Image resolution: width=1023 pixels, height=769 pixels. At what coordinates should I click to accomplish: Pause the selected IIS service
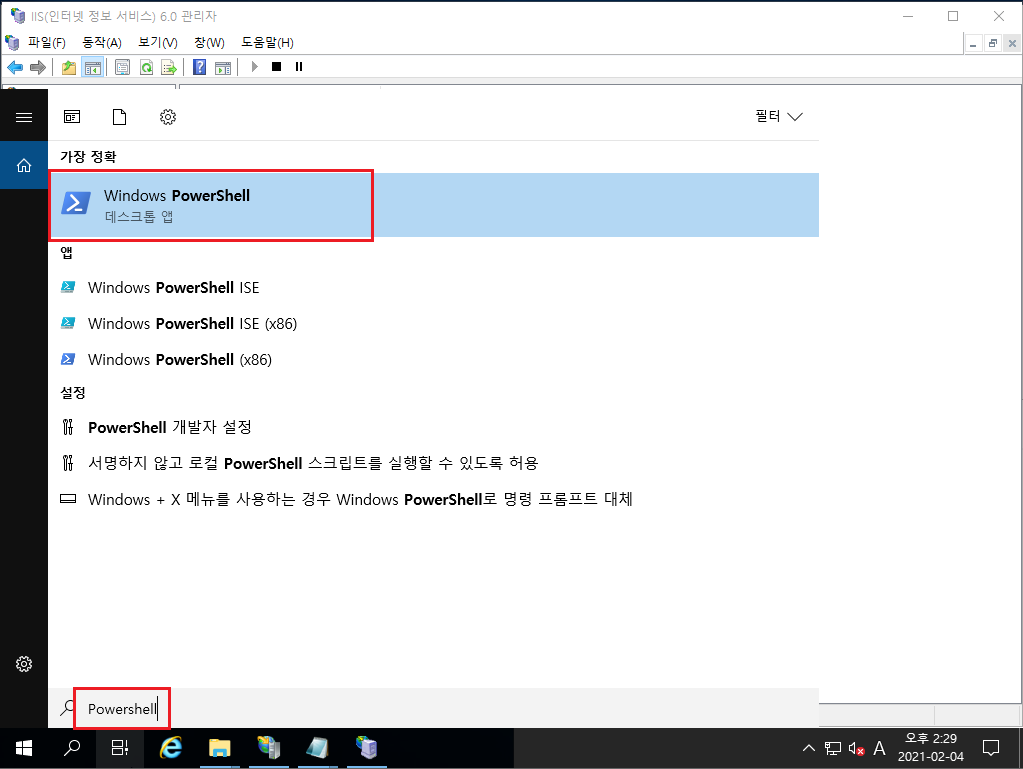coord(299,67)
